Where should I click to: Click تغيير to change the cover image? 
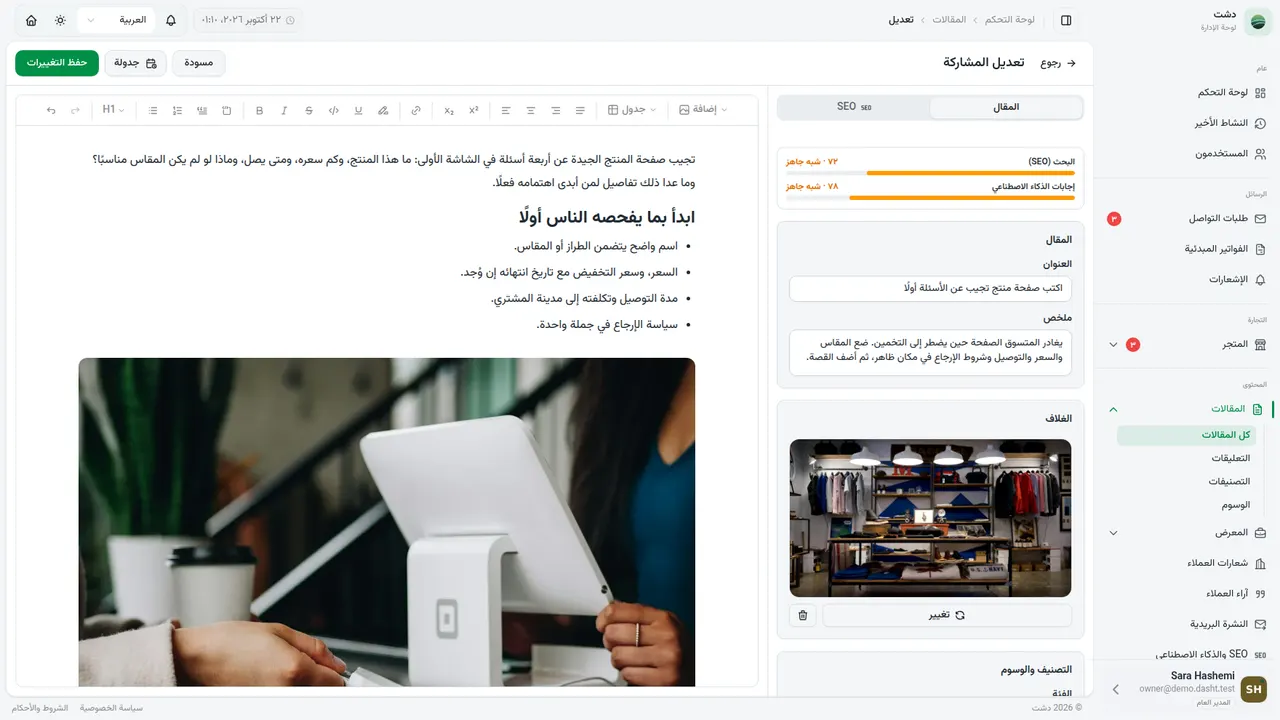[946, 615]
